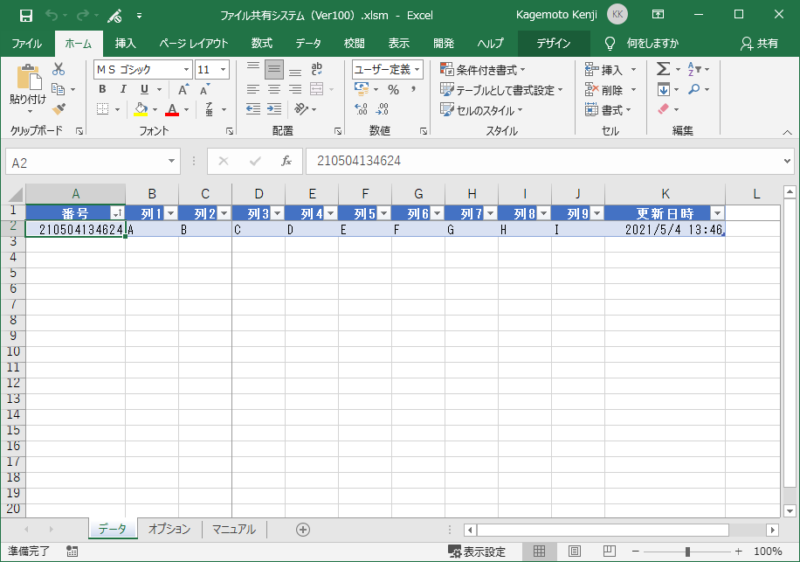Toggle Underline formatting
Viewport: 800px width, 562px height.
point(144,89)
